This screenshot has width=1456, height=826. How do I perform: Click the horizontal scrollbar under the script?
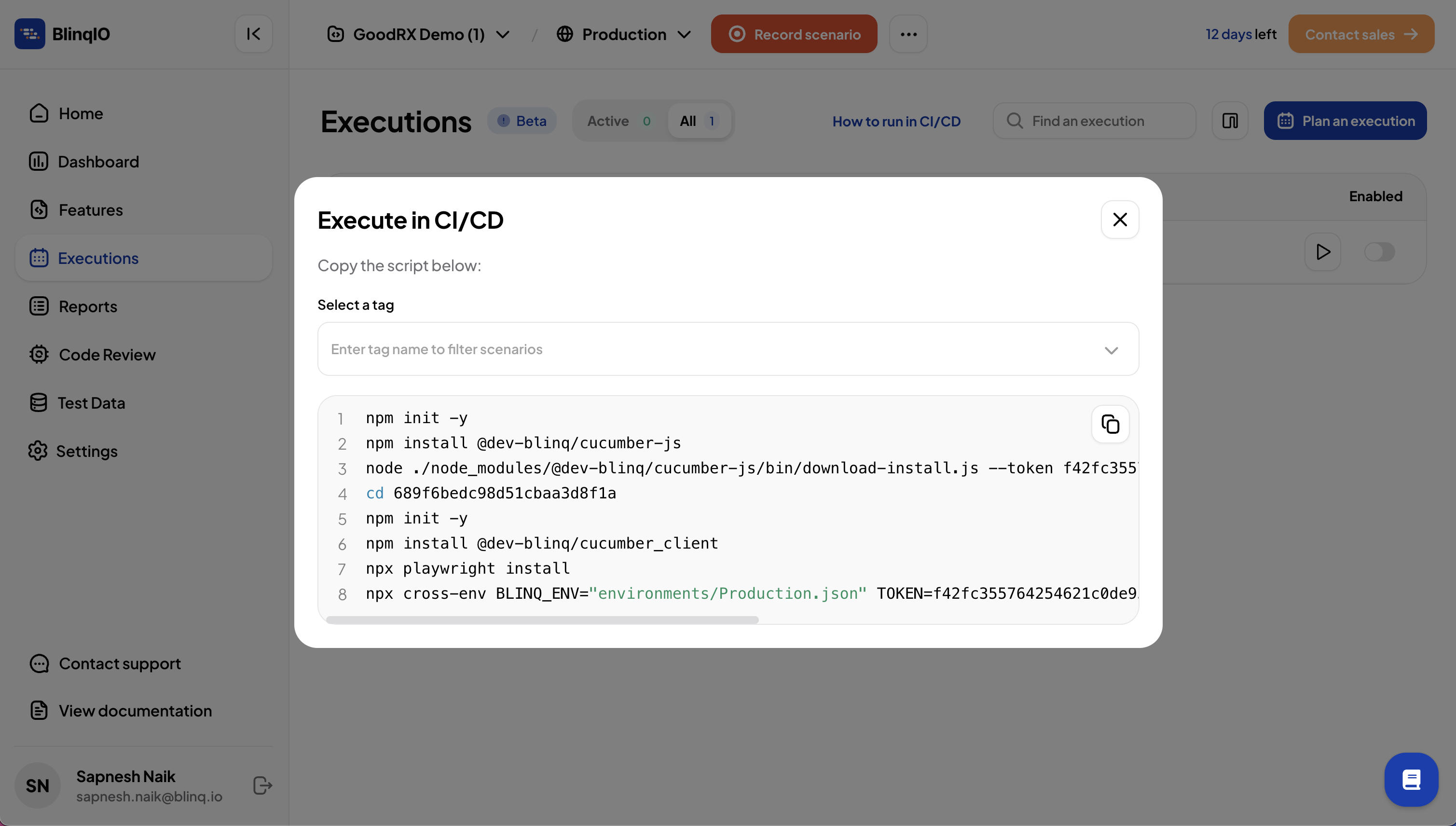tap(542, 620)
